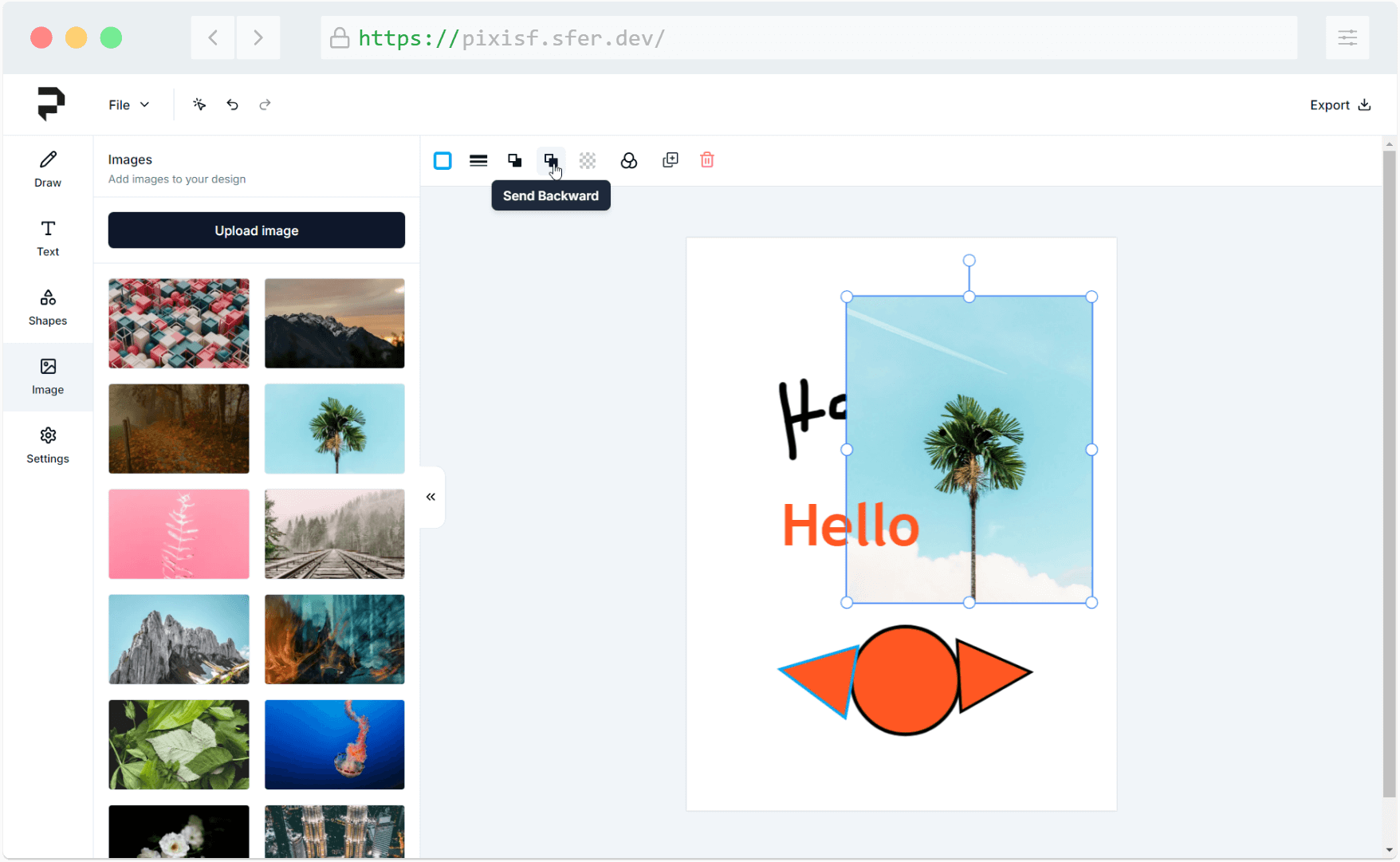The image size is (1400, 862).
Task: Select the white flowers on black thumbnail
Action: (x=179, y=832)
